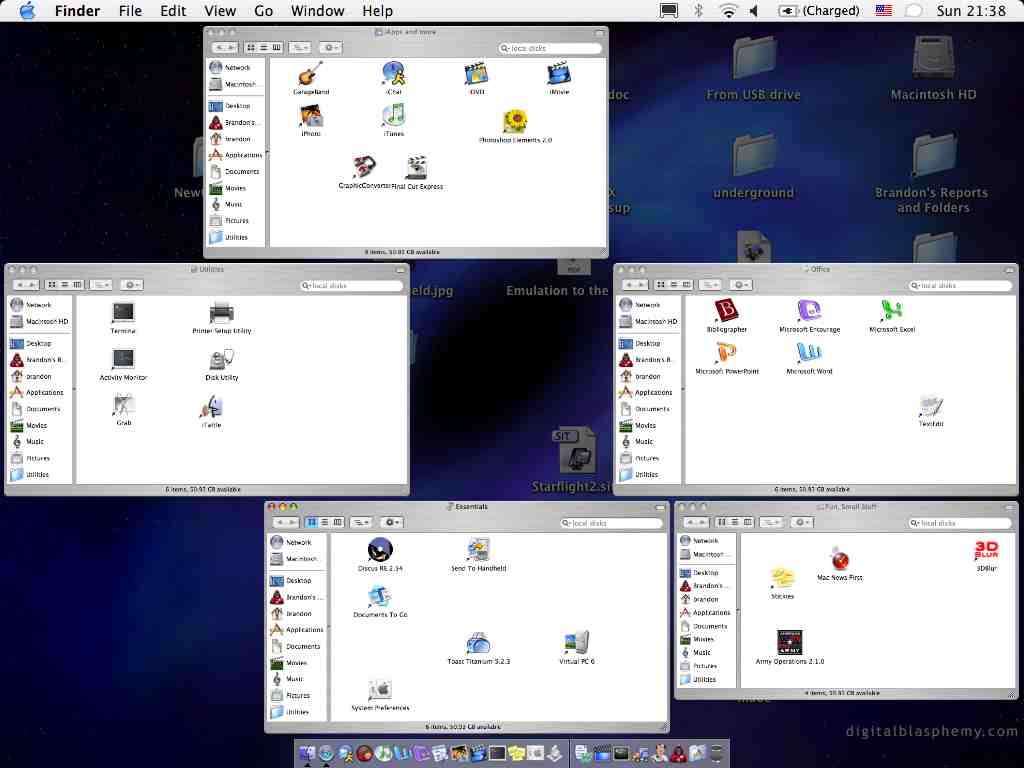Click the Essentials window search field
The width and height of the screenshot is (1024, 768).
611,523
